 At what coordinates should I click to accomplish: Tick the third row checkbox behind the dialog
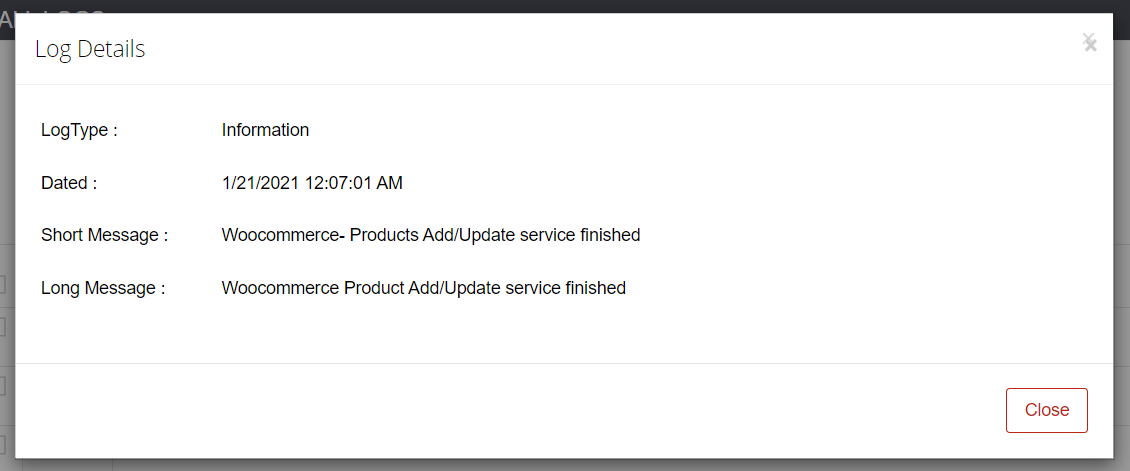[x=2, y=387]
